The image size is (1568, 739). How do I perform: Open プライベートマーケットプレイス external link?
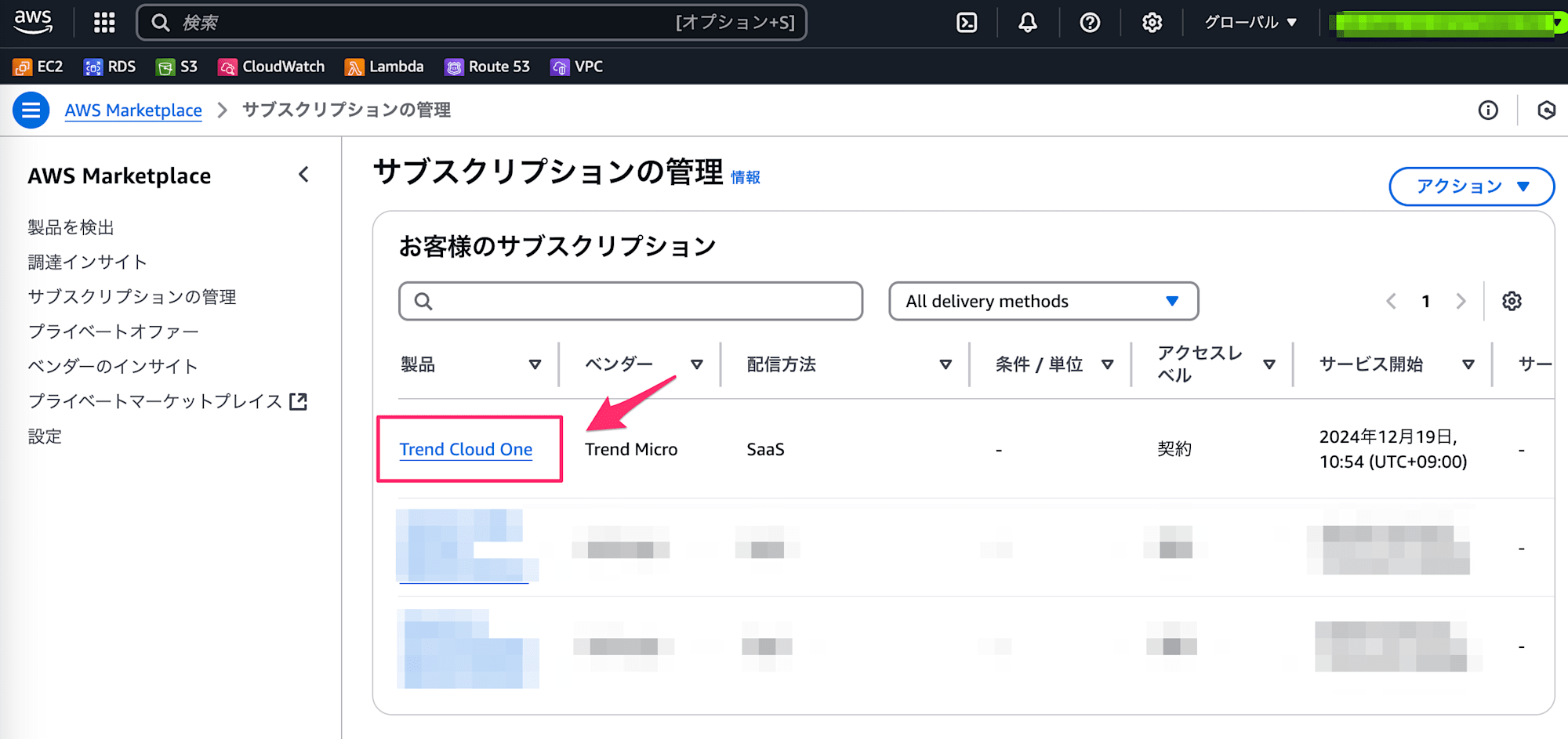[168, 401]
